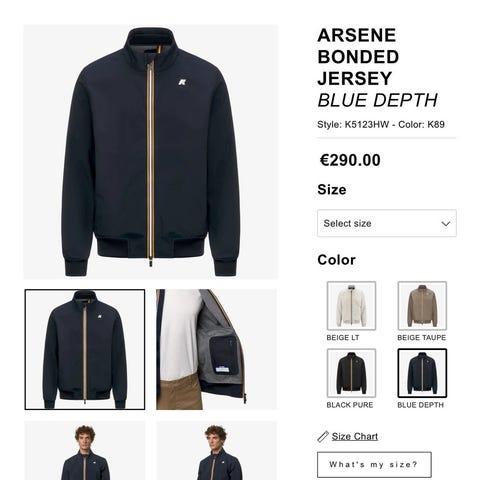Image resolution: width=480 pixels, height=480 pixels.
Task: Choose the BEIGE LT color swatch
Action: 351,306
